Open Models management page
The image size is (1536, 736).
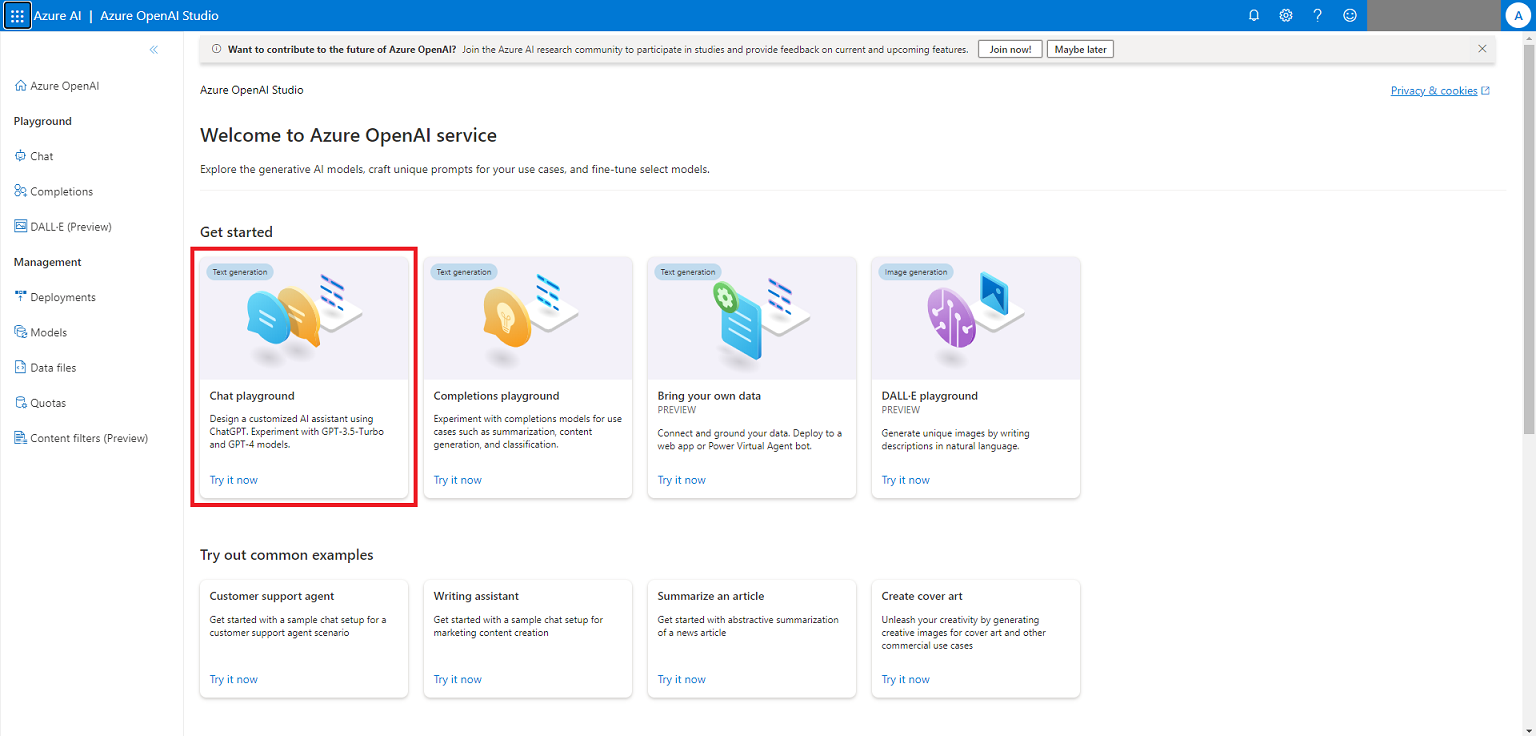point(48,332)
